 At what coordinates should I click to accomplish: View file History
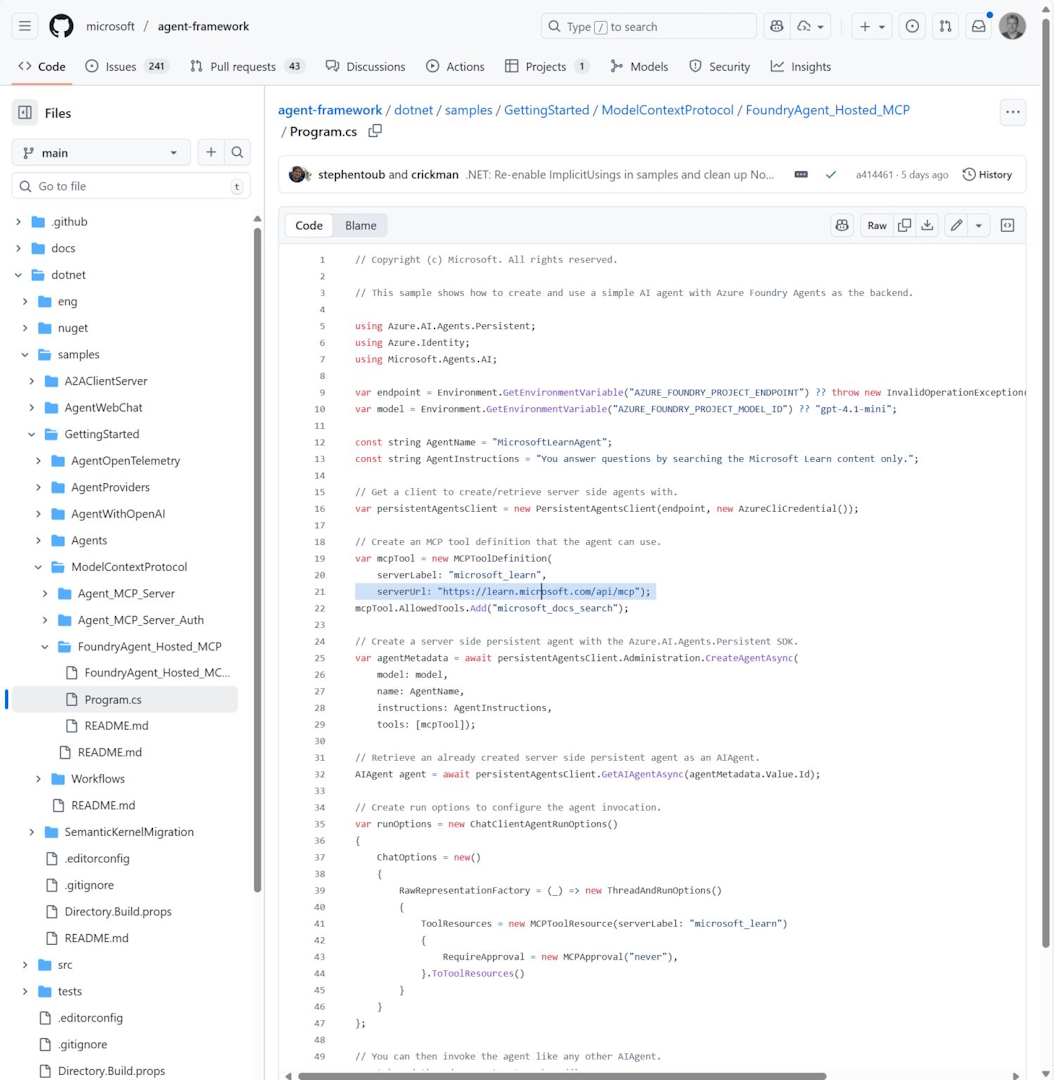coord(986,175)
